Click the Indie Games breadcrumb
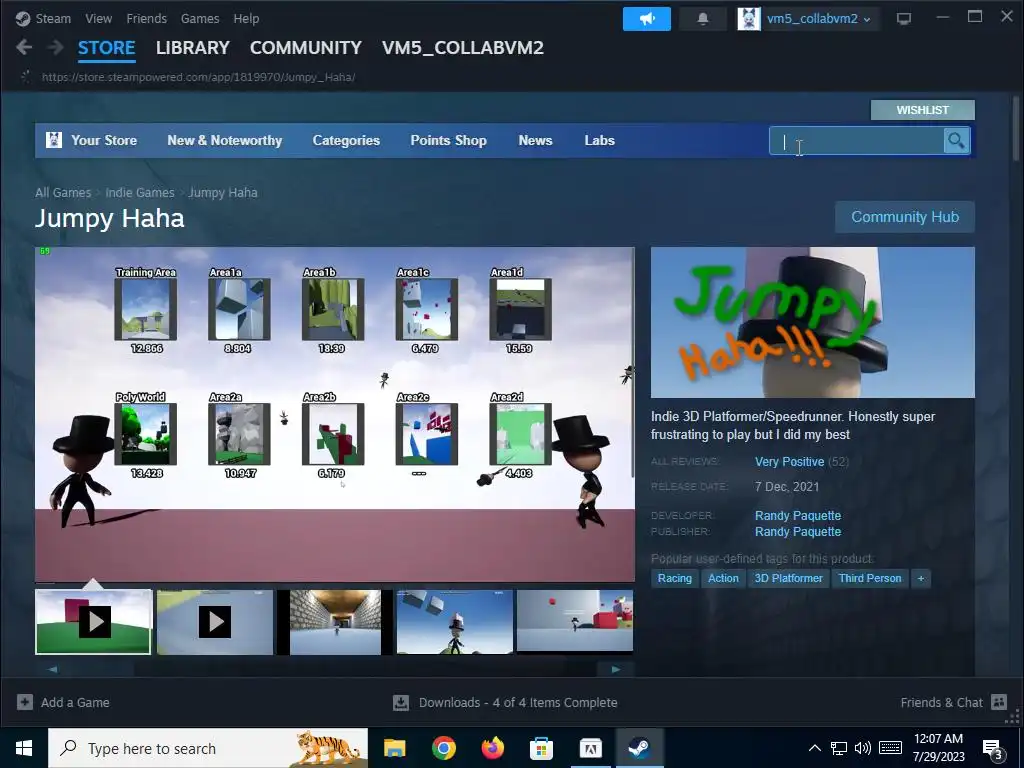This screenshot has width=1024, height=768. click(140, 193)
